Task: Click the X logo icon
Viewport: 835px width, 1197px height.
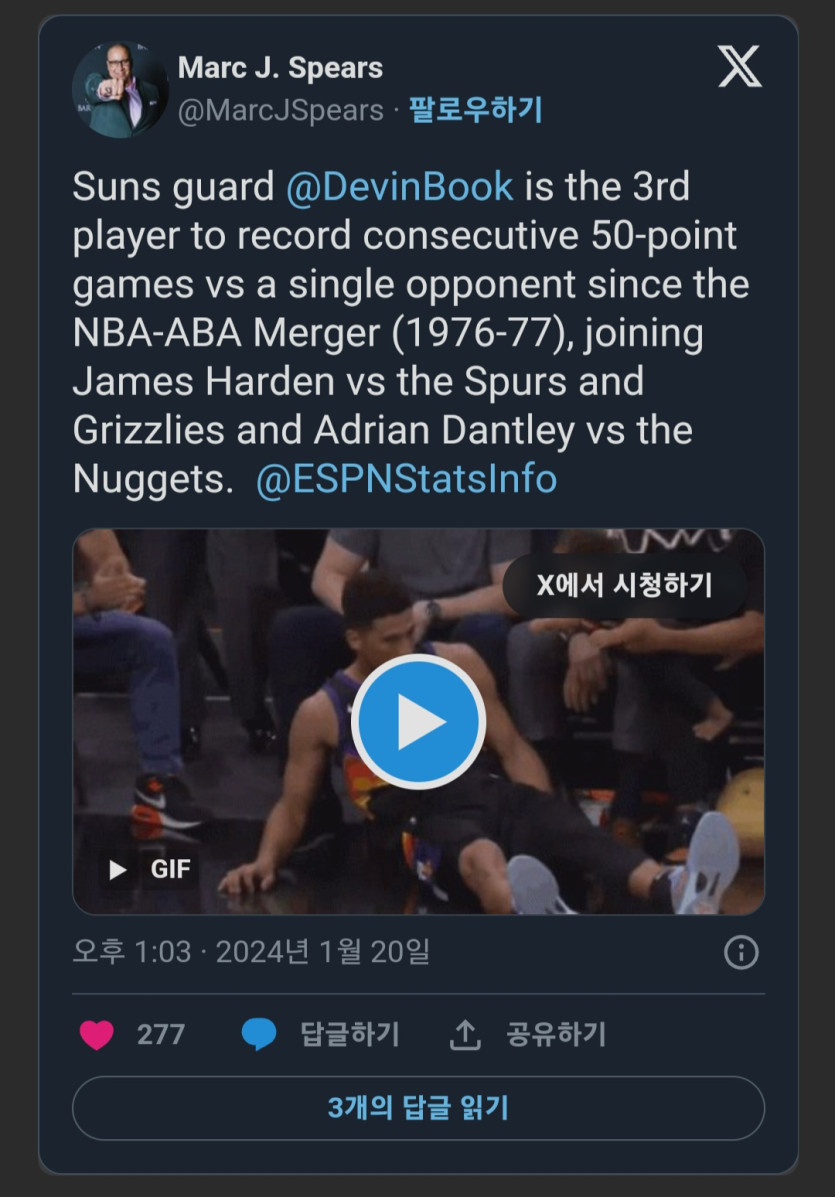Action: 739,67
